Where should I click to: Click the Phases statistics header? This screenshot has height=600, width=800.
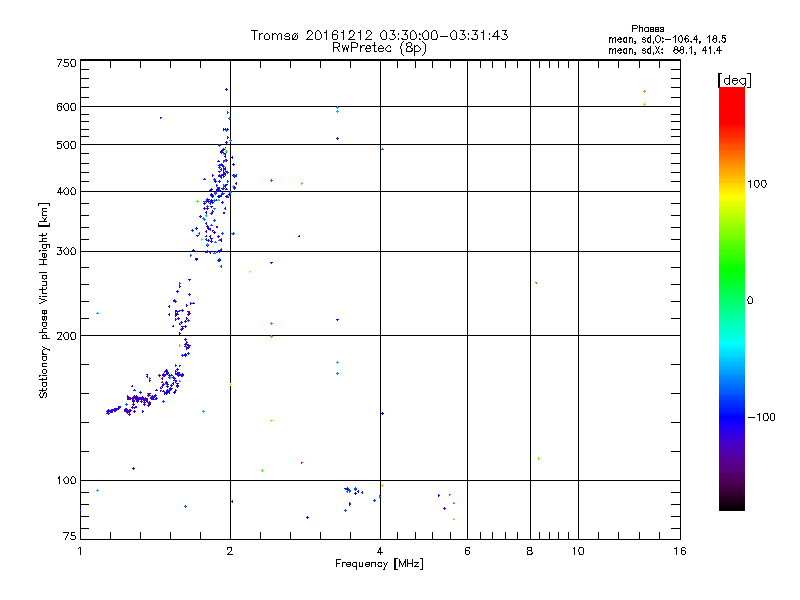(647, 29)
